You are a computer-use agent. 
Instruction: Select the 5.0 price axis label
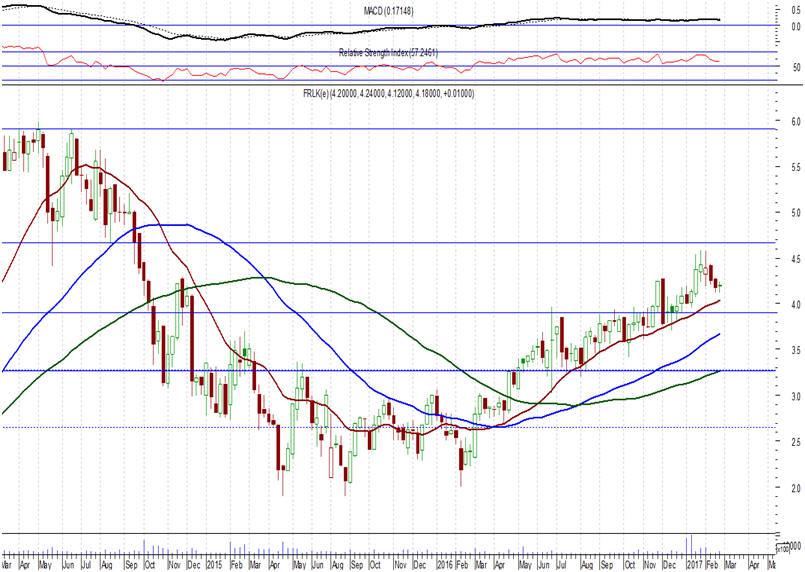(x=796, y=213)
